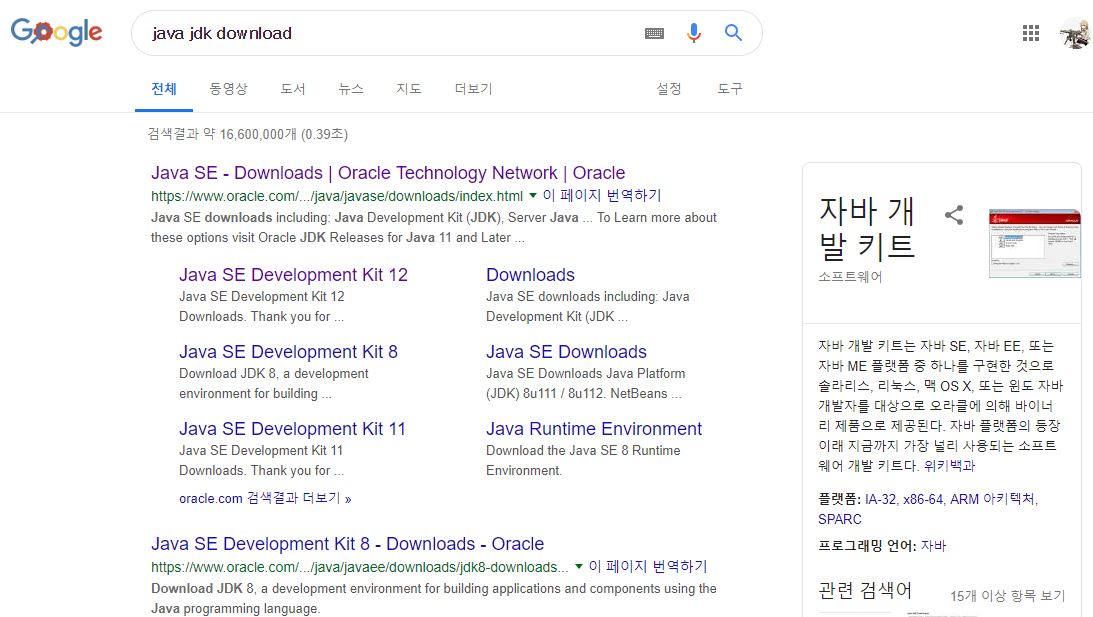Open 설정 search settings

tap(668, 89)
